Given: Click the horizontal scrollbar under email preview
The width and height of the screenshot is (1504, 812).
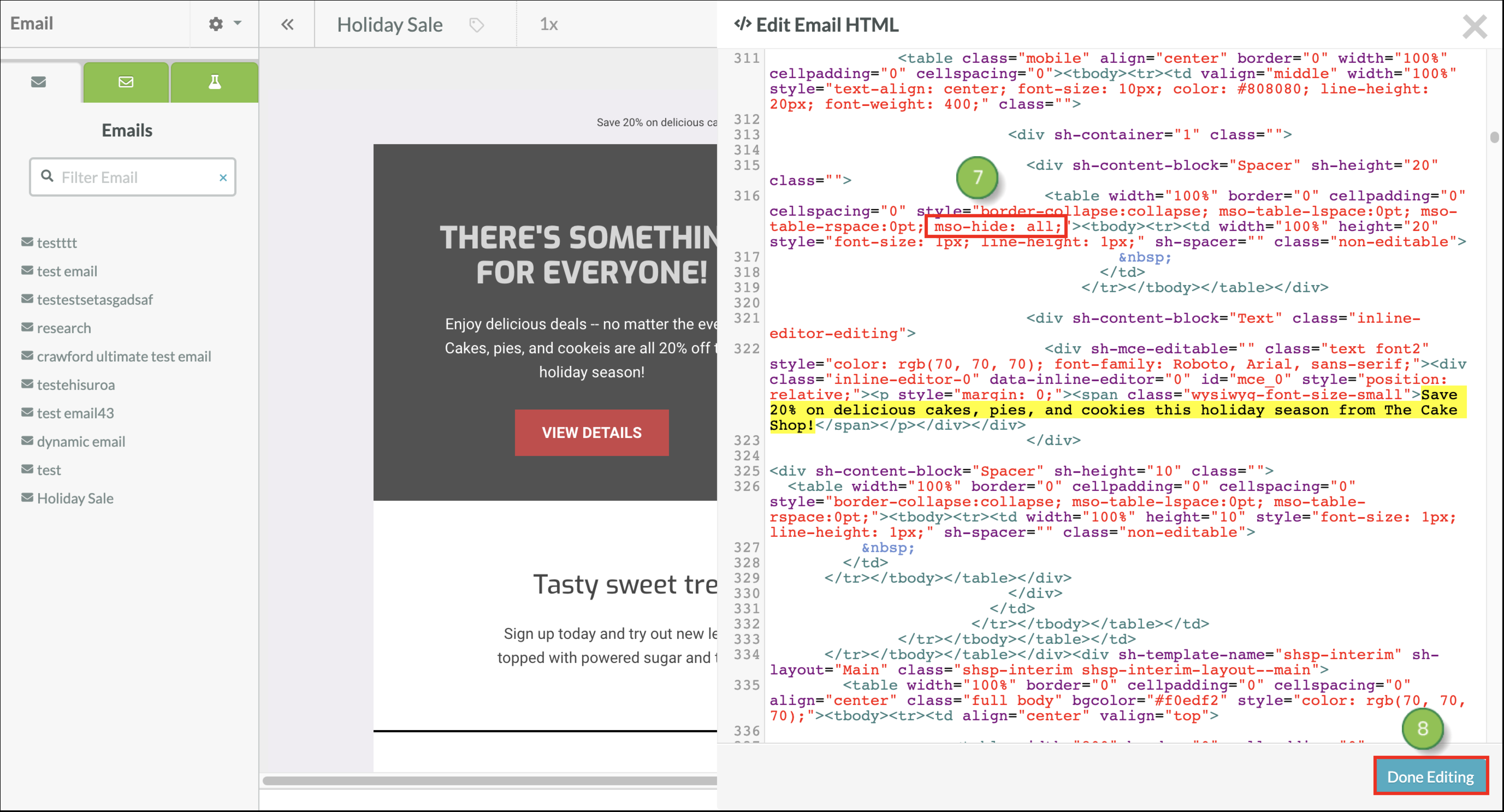Looking at the screenshot, I should tap(489, 781).
